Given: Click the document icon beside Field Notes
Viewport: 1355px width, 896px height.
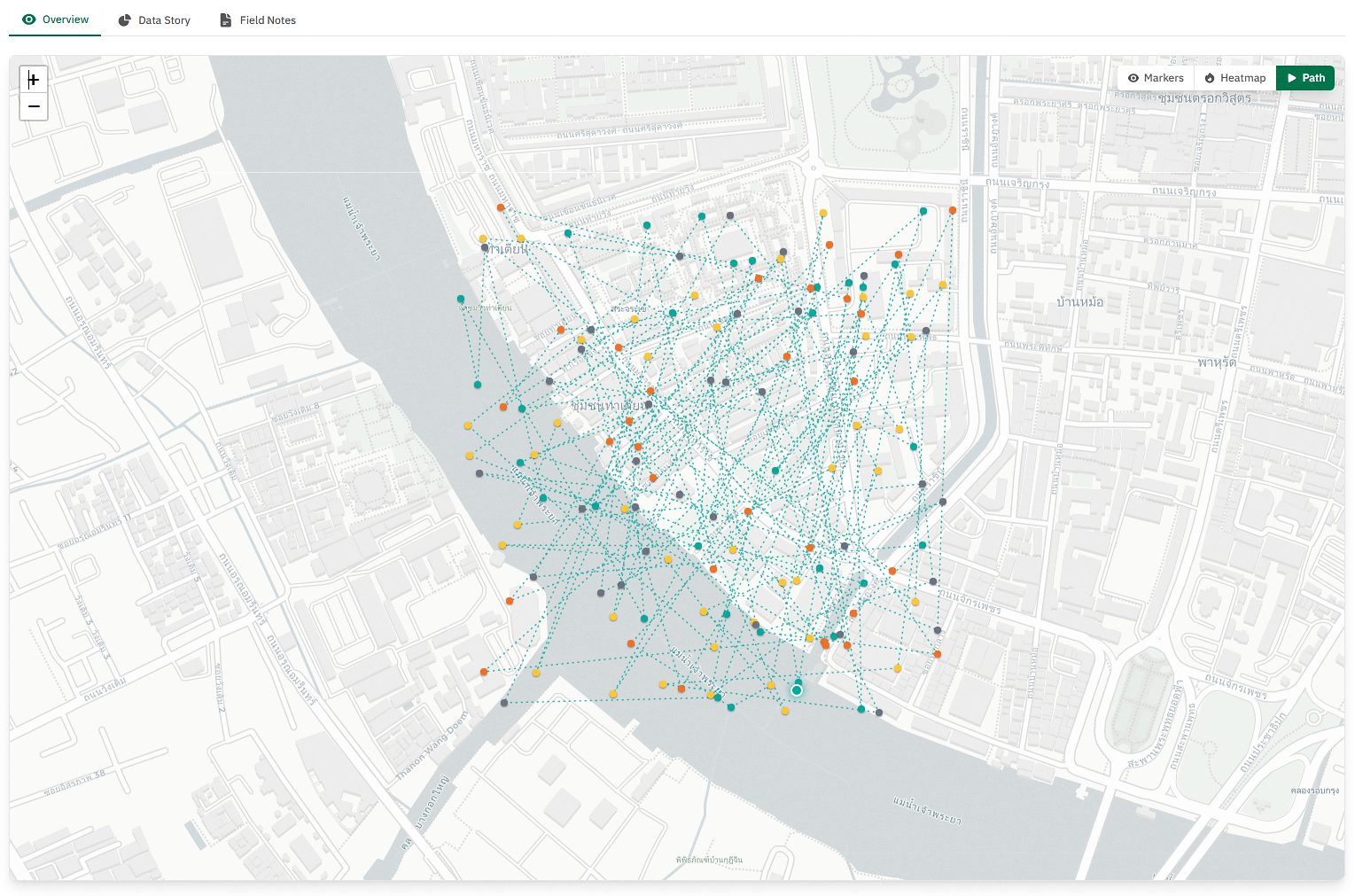Looking at the screenshot, I should point(226,20).
